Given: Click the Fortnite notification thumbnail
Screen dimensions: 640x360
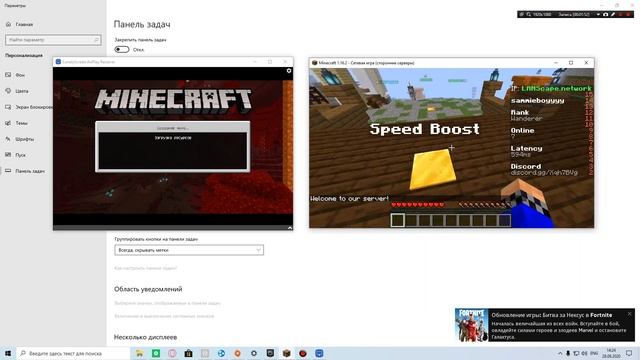Looking at the screenshot, I should [472, 325].
